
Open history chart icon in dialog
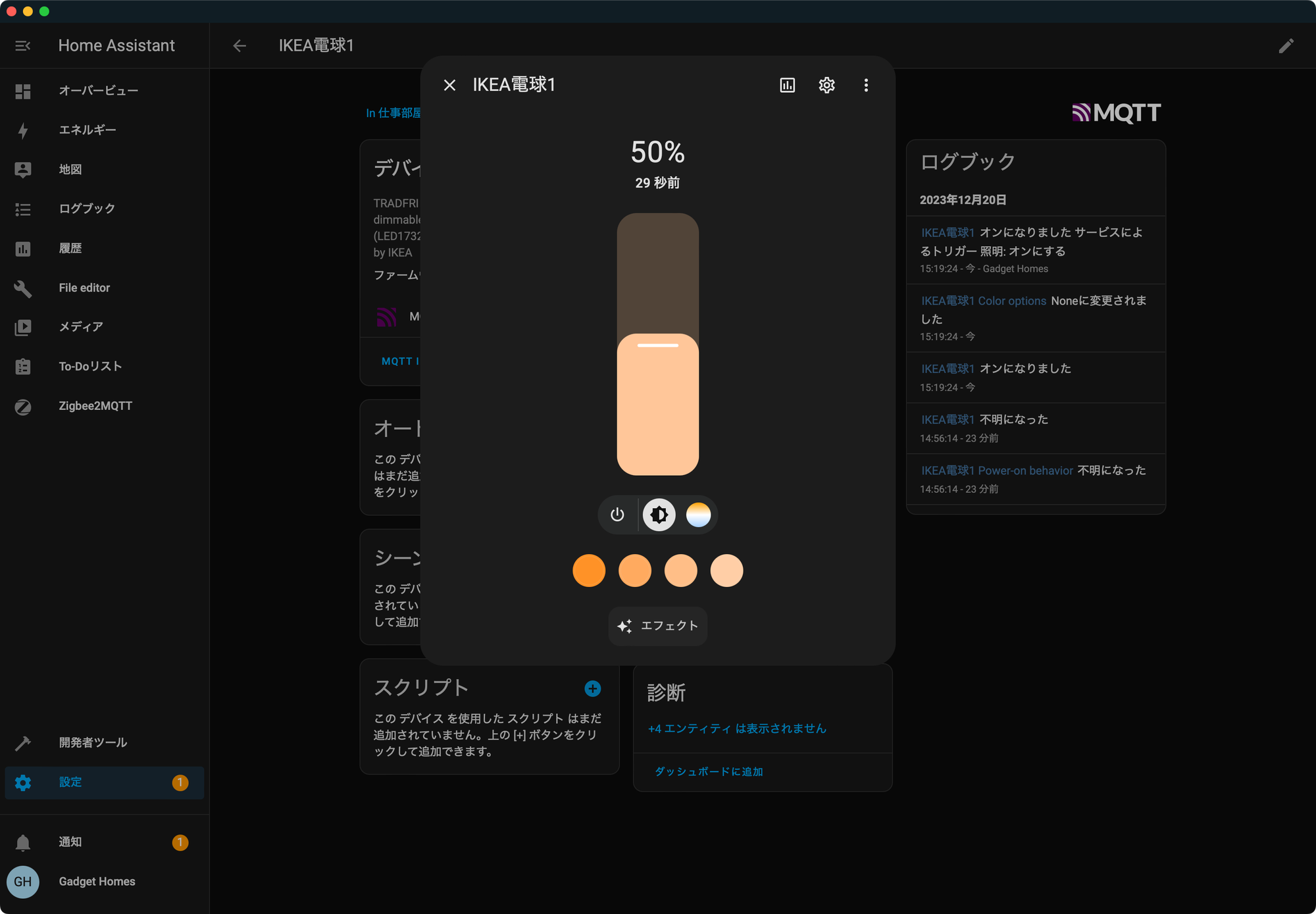coord(788,85)
